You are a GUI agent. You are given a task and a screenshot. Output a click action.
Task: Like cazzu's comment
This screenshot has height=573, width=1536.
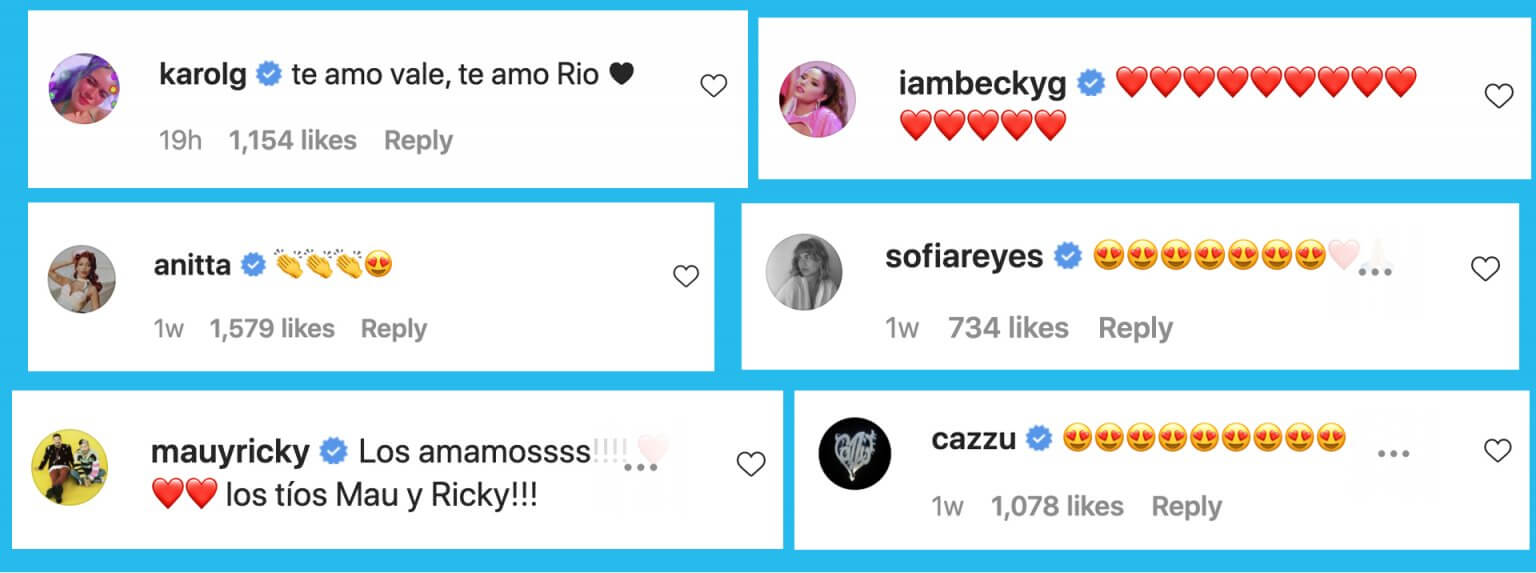tap(1497, 451)
